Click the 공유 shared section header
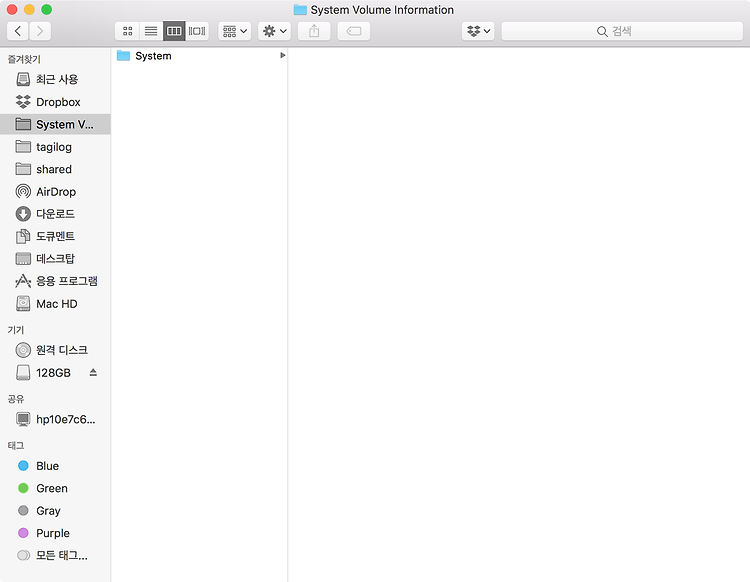750x582 pixels. (x=16, y=399)
